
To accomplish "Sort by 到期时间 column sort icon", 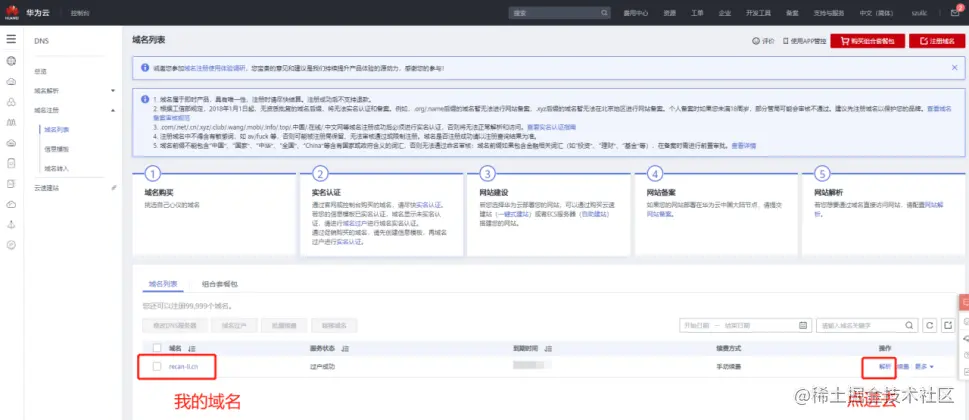I will point(549,349).
